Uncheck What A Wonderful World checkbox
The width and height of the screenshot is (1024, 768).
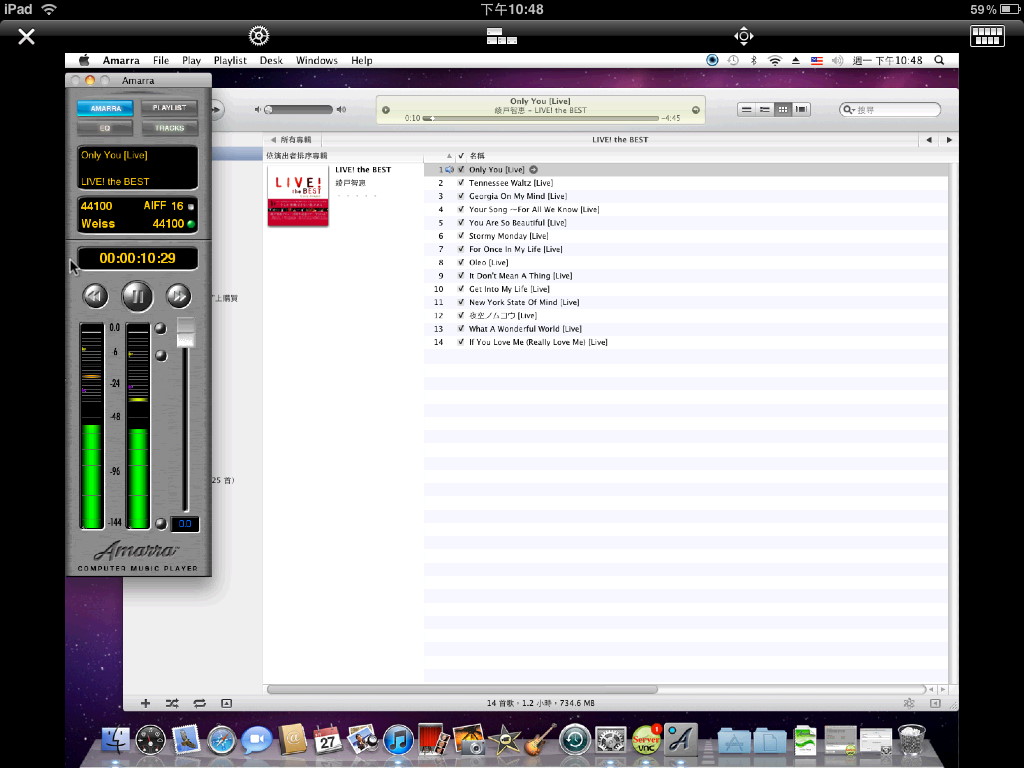(461, 328)
